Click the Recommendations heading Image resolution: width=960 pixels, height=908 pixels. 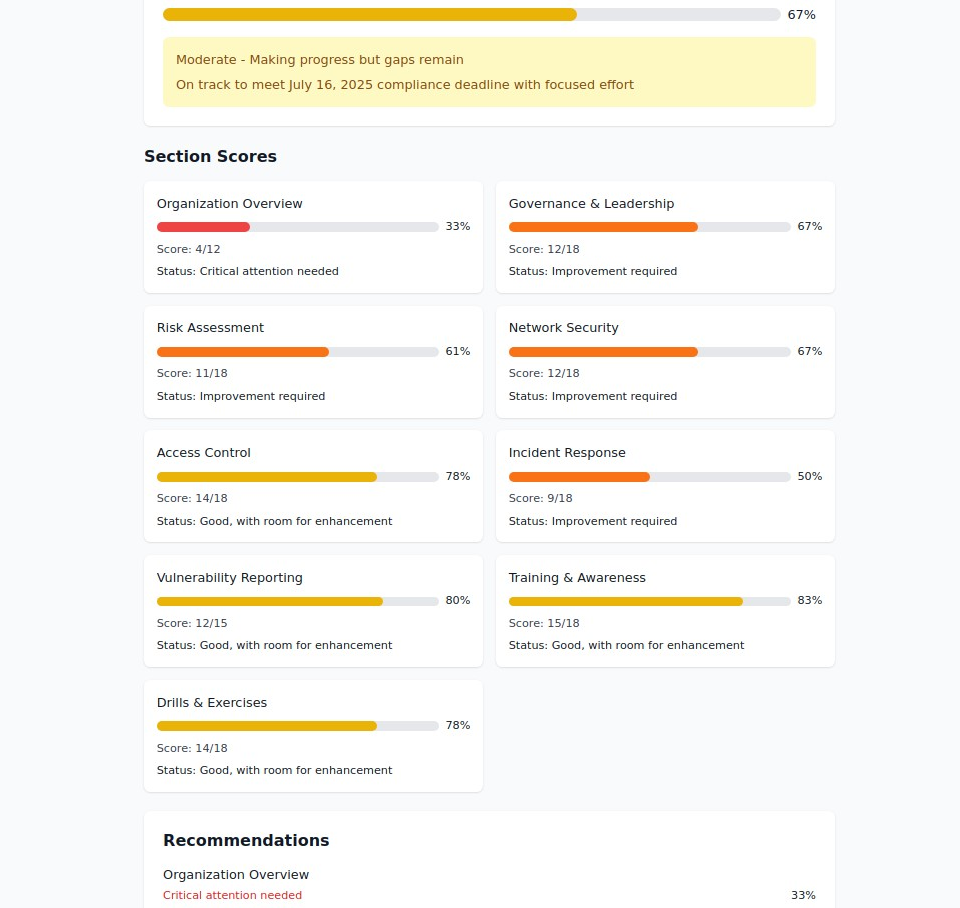pos(246,841)
